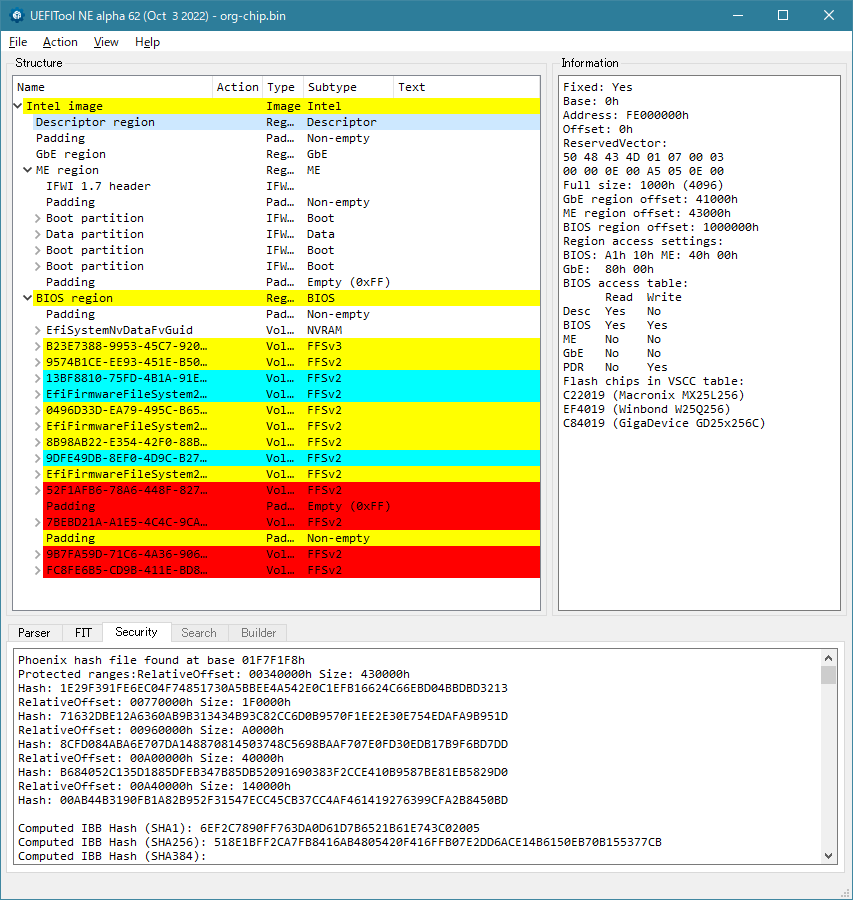Expand the 9574B1CE-EE93-451E volume
The image size is (853, 900).
(37, 362)
